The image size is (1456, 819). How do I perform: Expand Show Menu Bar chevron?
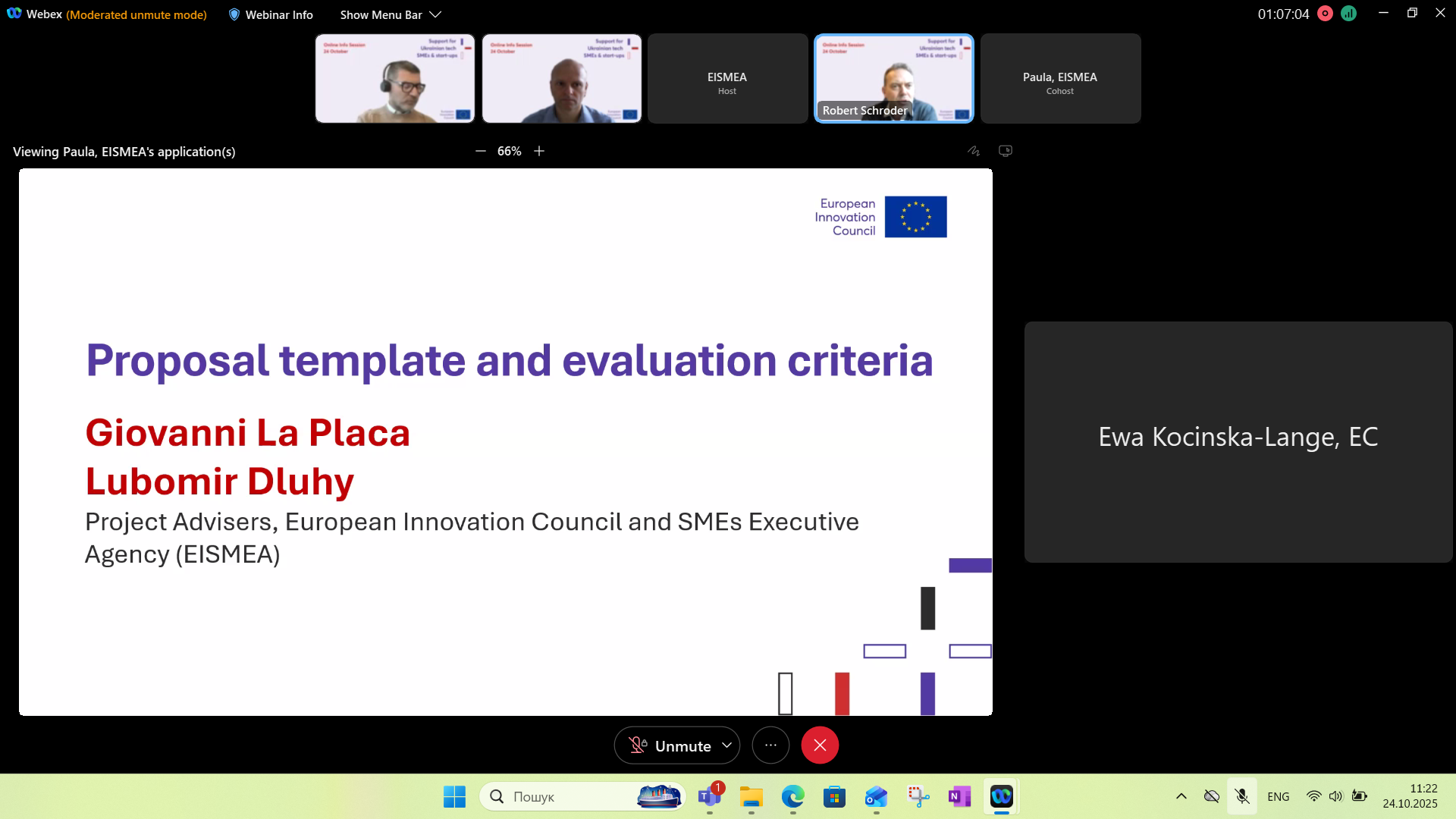coord(435,14)
